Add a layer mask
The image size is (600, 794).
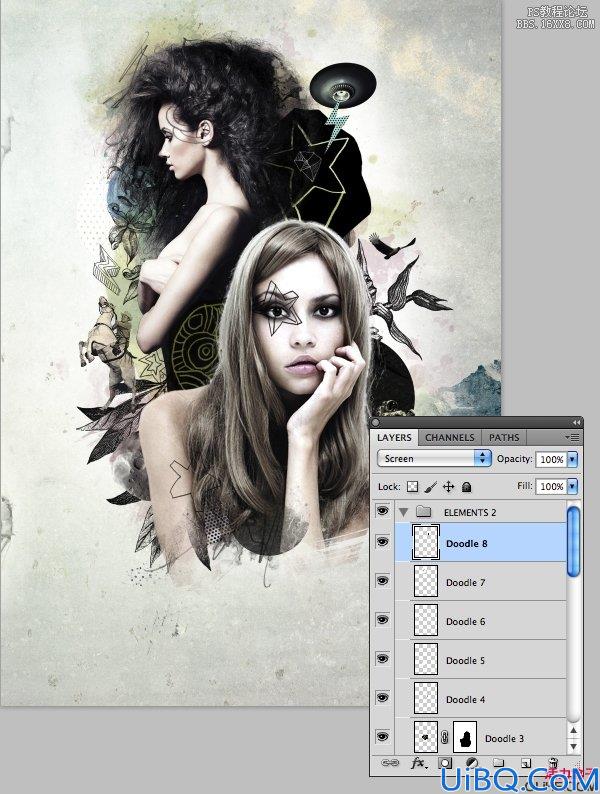445,763
